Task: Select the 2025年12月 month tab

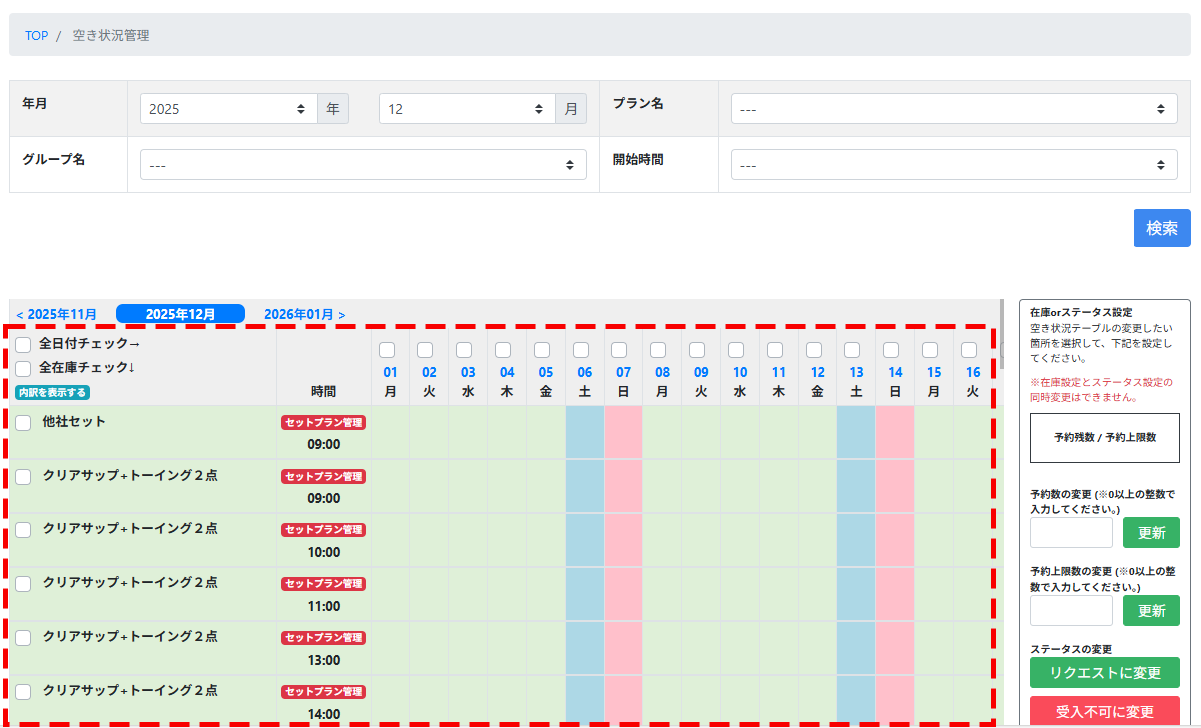Action: 180,314
